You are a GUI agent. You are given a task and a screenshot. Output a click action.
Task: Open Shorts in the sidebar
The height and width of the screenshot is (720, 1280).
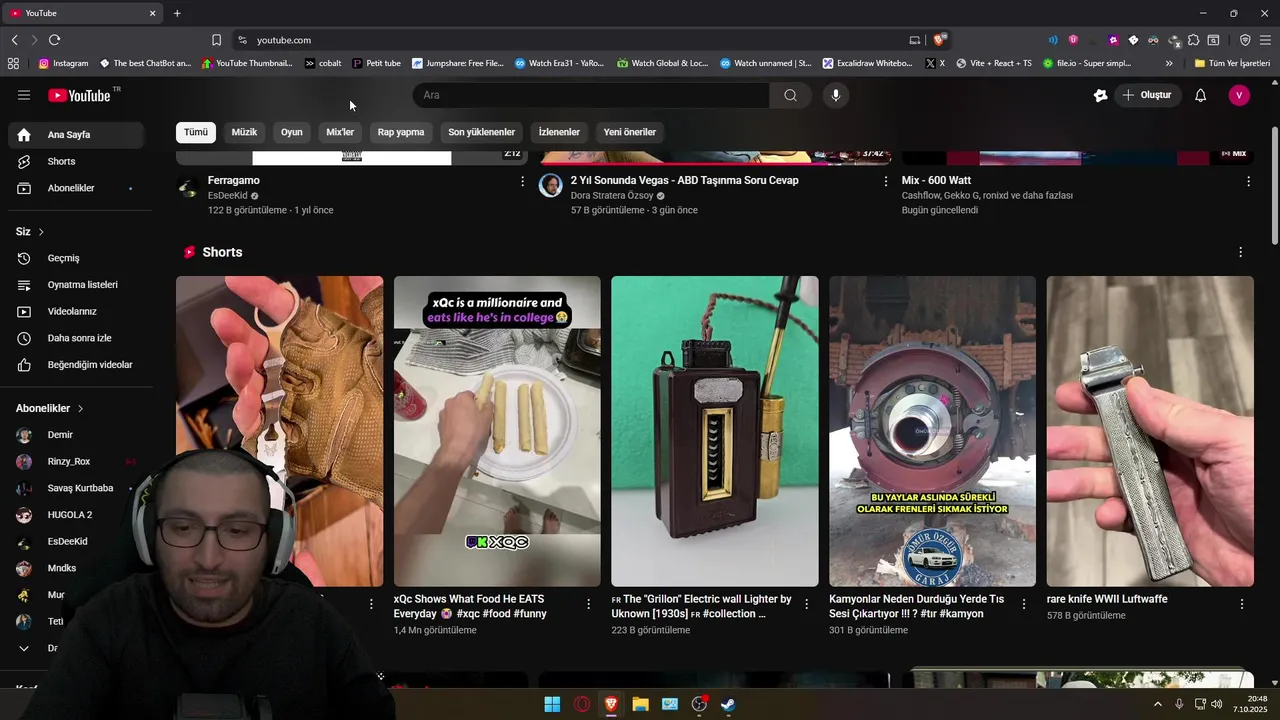76,161
